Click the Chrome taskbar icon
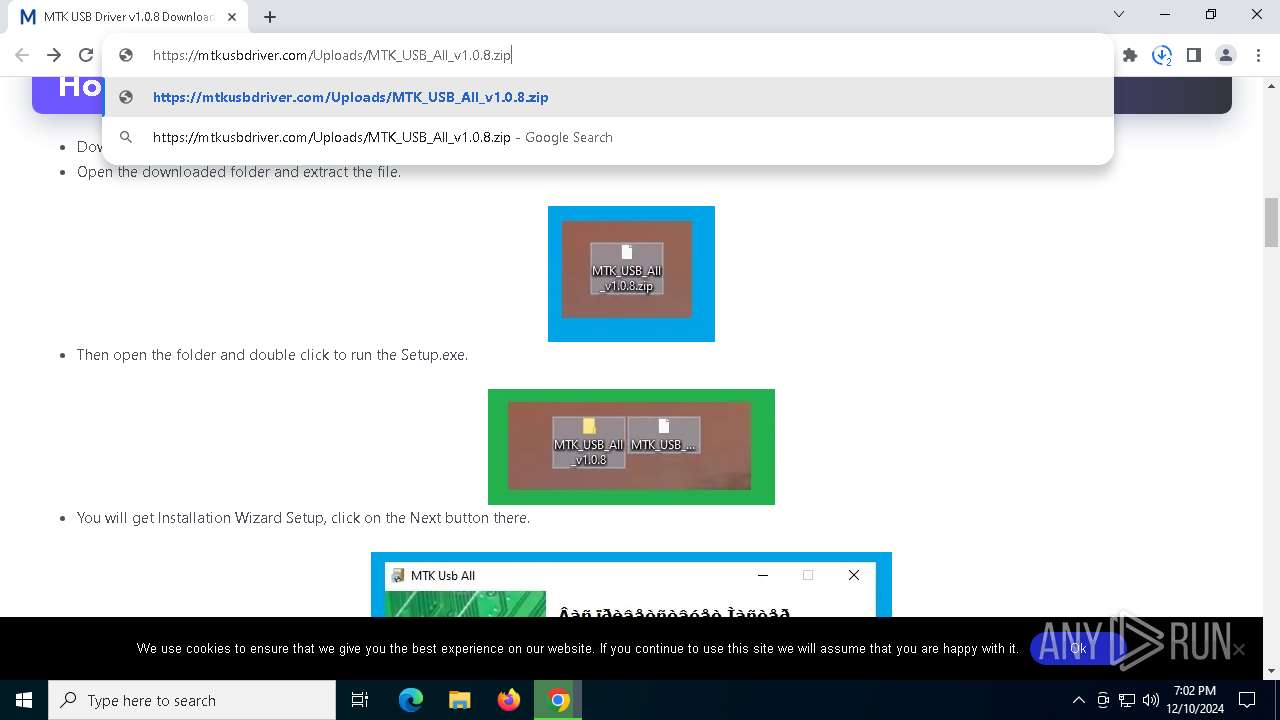 (x=558, y=700)
